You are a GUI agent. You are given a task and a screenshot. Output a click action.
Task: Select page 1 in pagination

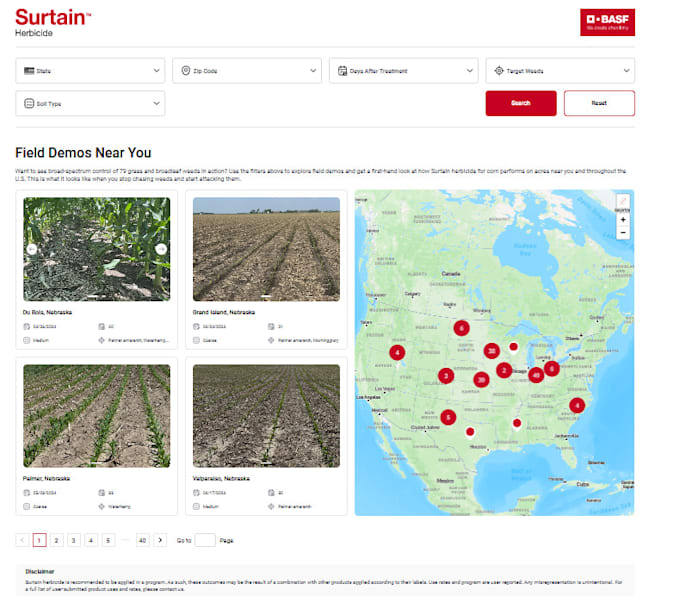click(x=39, y=540)
